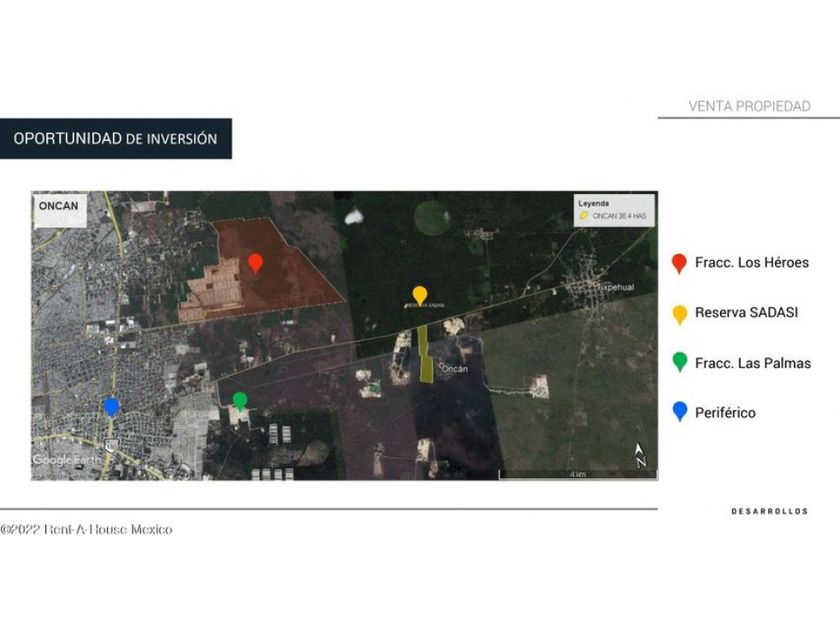Image resolution: width=840 pixels, height=630 pixels.
Task: Click the red map pin over Los Héroes area
Action: (x=255, y=262)
